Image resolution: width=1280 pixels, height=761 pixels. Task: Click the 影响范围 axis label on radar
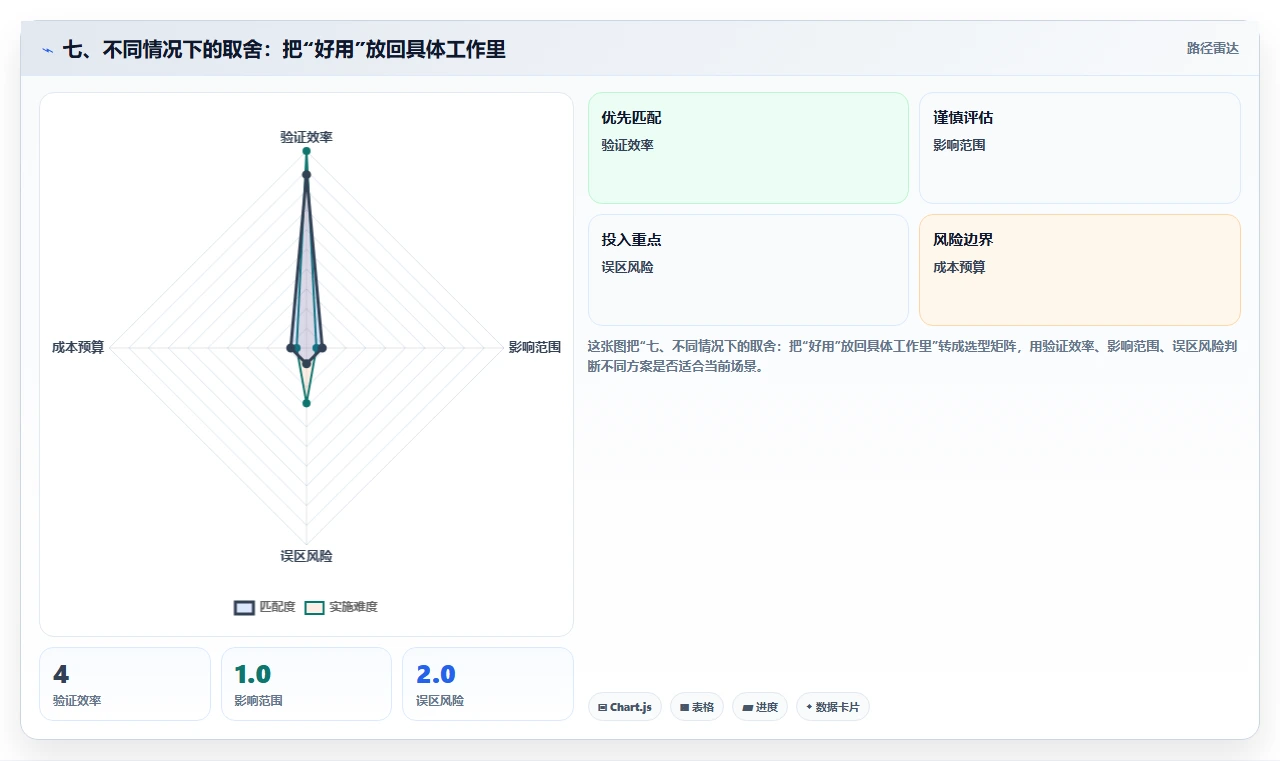click(x=535, y=347)
